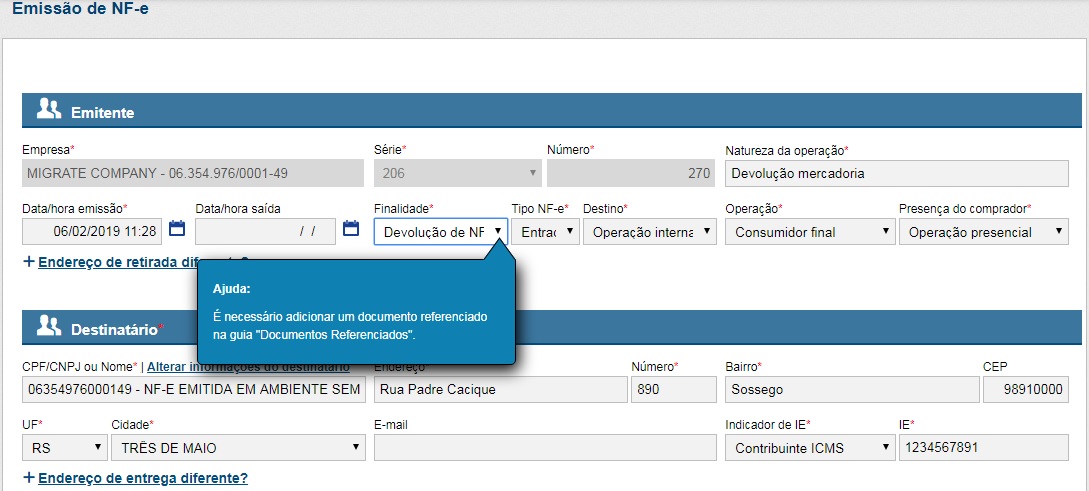Open calendar picker for Data/hora emissão

pyautogui.click(x=177, y=229)
